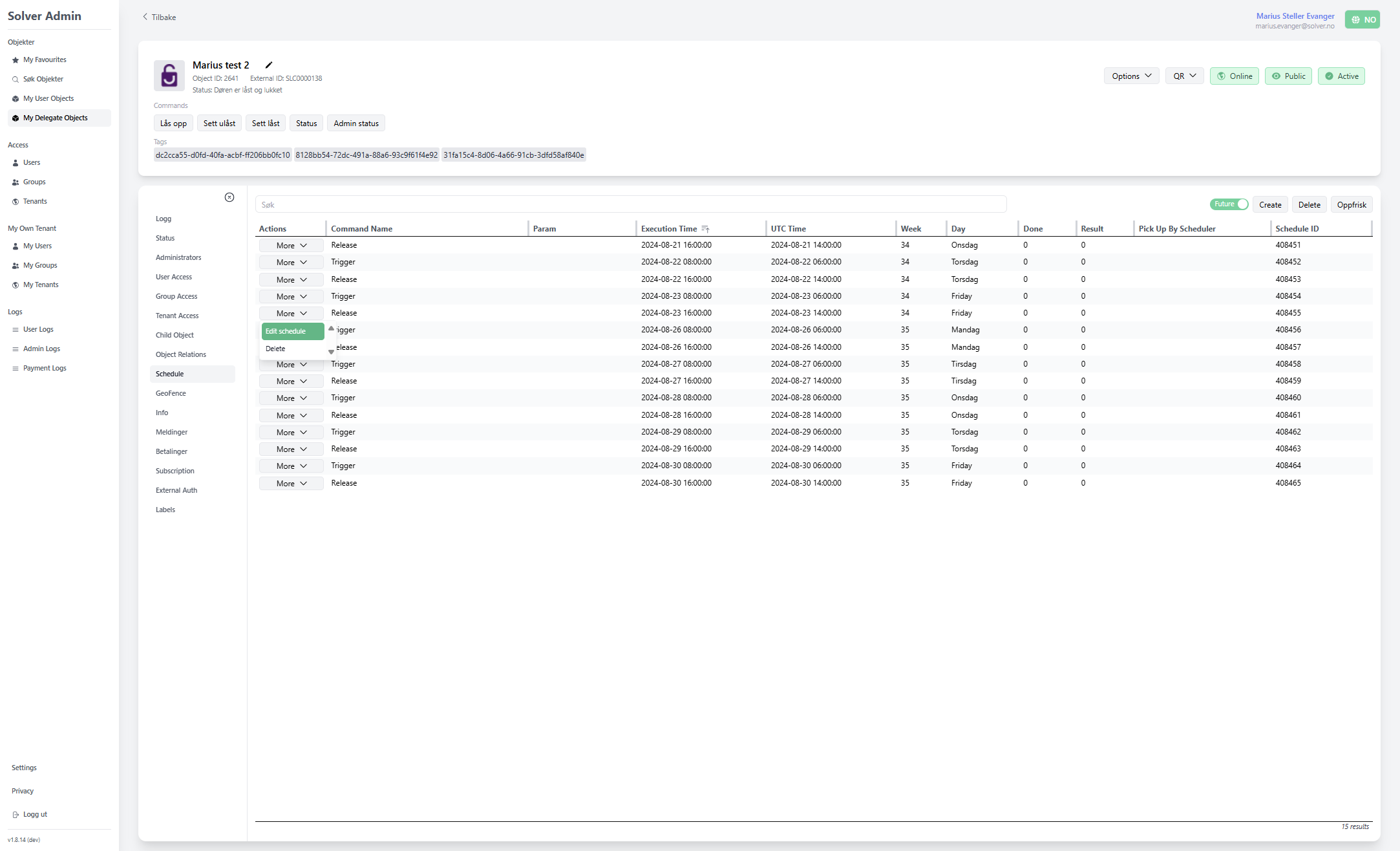Viewport: 1400px width, 851px height.
Task: Open the QR dropdown
Action: click(x=1185, y=76)
